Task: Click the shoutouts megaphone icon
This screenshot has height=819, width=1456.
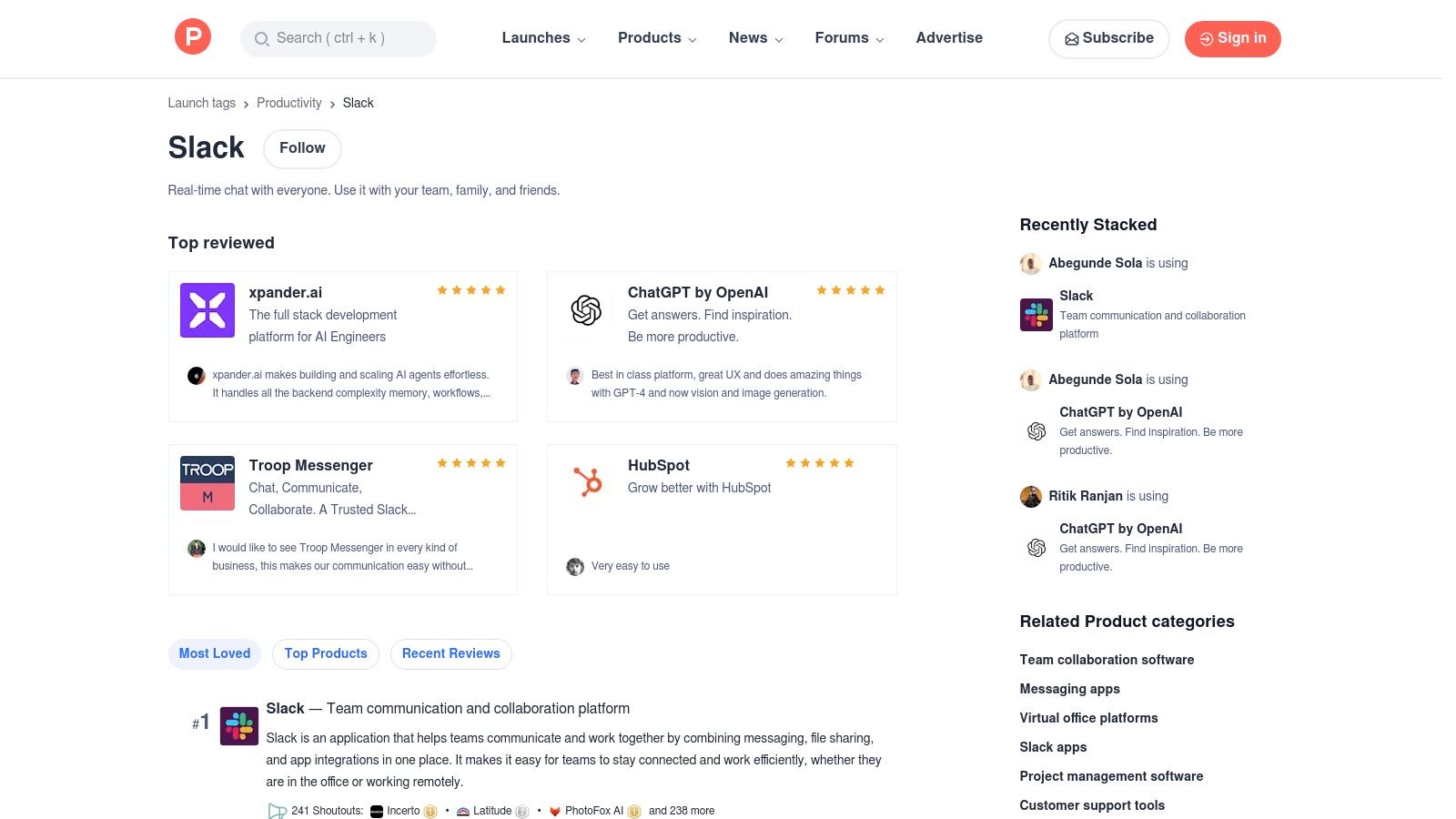Action: pos(276,810)
